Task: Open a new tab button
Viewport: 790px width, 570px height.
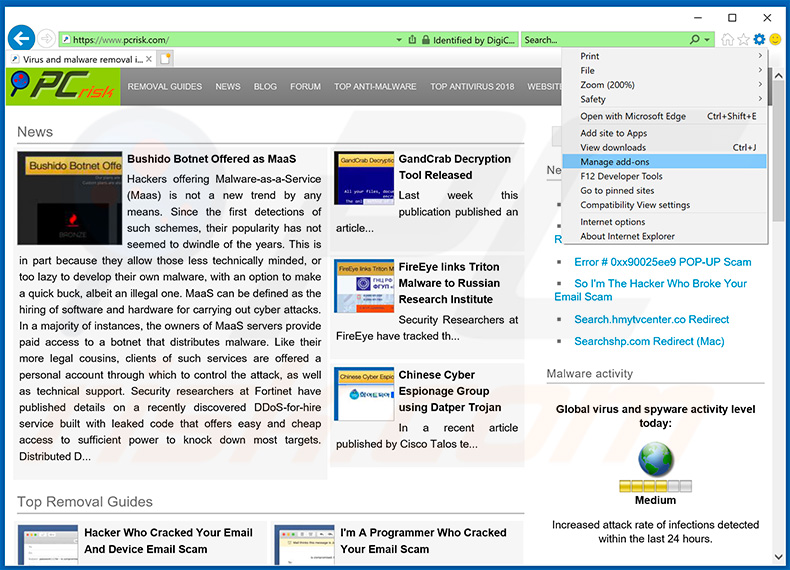Action: [166, 59]
